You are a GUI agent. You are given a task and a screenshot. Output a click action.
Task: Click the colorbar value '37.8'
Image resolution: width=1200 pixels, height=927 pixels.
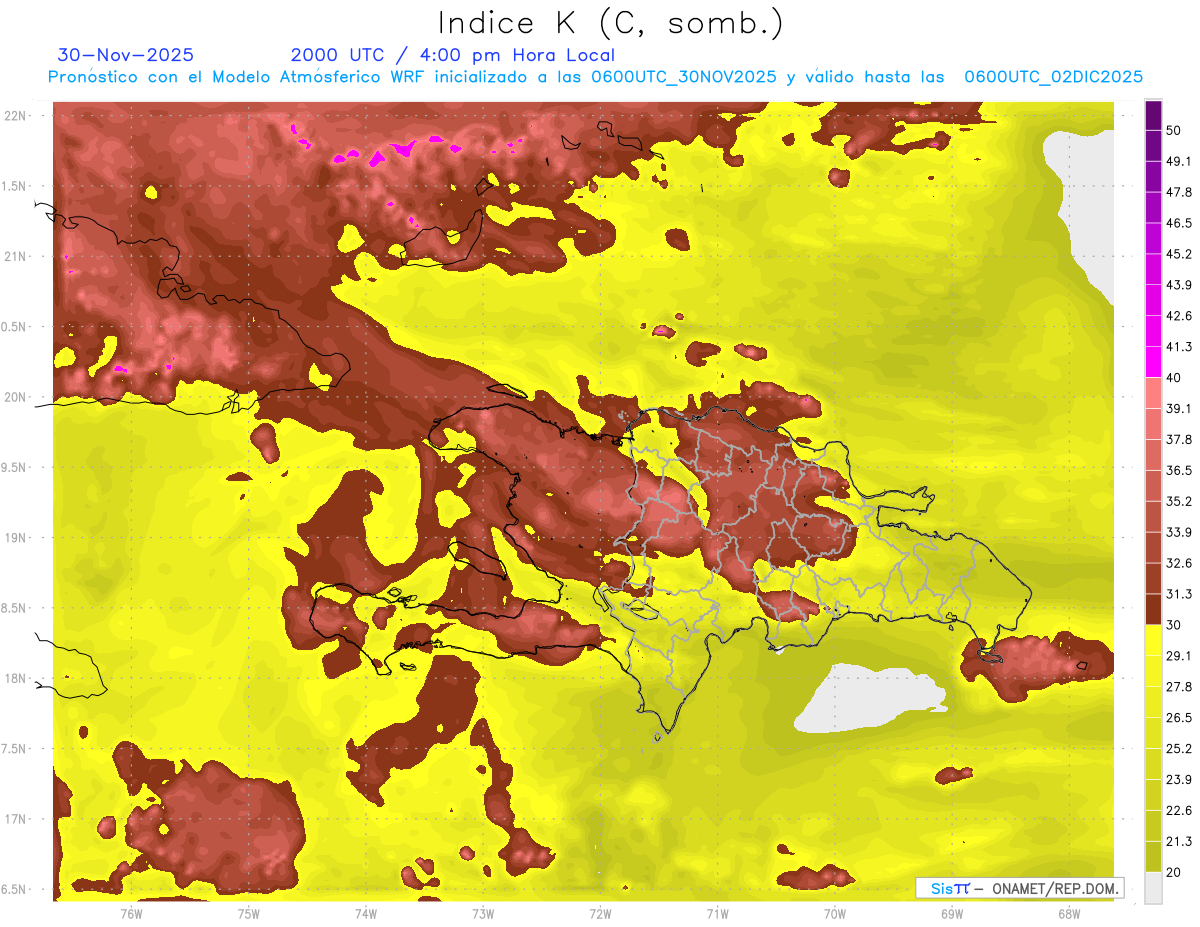click(1179, 440)
